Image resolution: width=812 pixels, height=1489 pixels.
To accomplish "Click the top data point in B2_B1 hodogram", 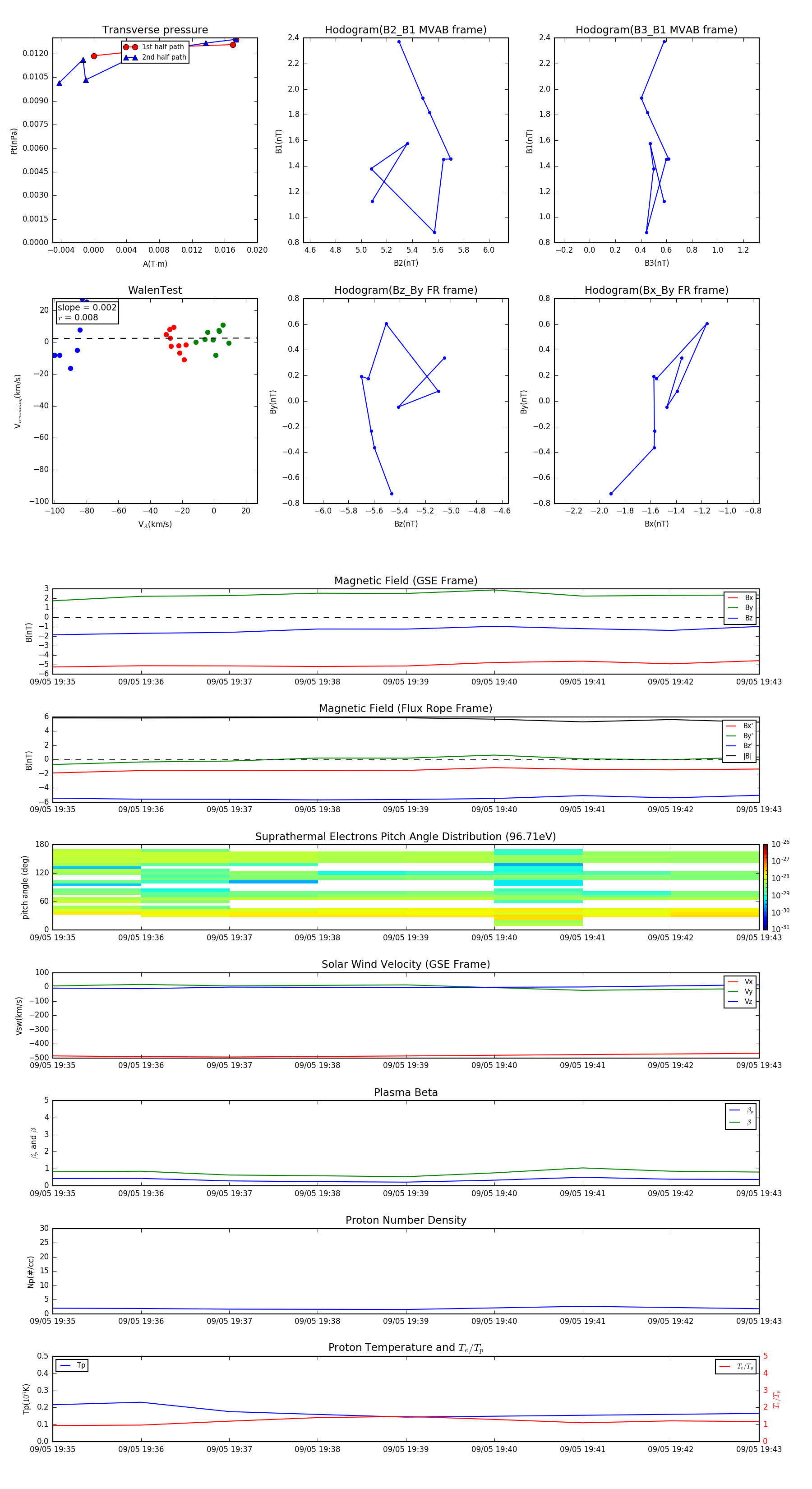I will [x=399, y=42].
